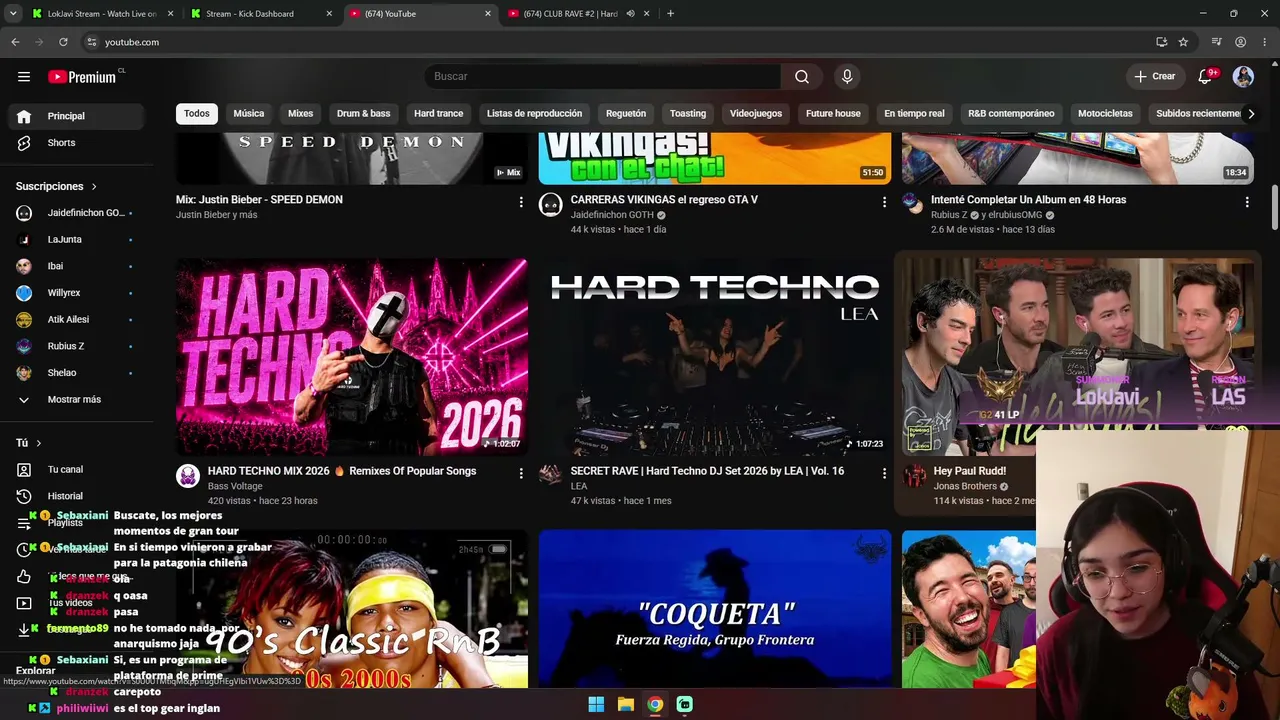Open the tab search dropdown arrow
Screen dimensions: 1280x720
tap(13, 14)
